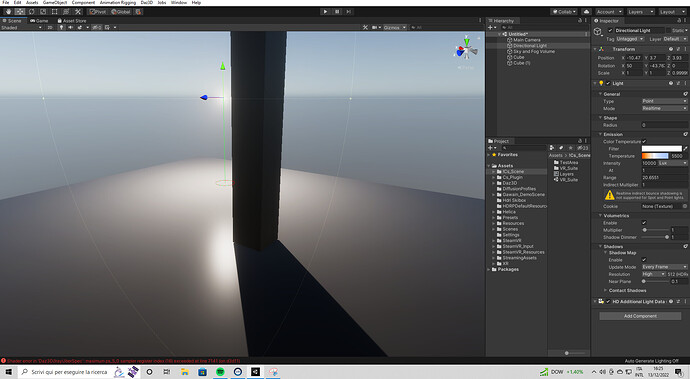Viewport: 690px width, 379px height.
Task: Toggle Volumetrics Enable checkbox
Action: [x=644, y=223]
